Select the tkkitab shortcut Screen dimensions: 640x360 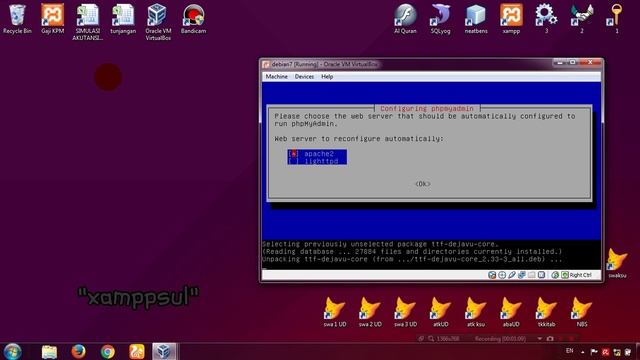(x=546, y=312)
